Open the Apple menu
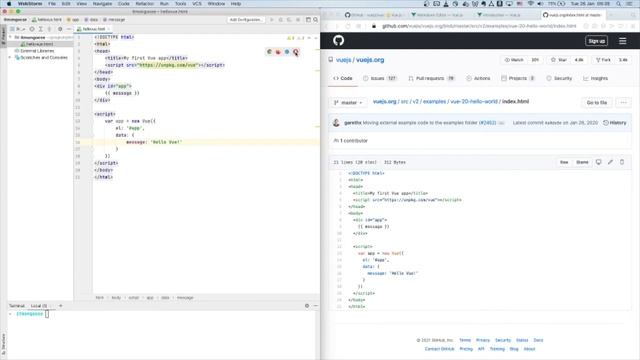640x360 pixels. [9, 4]
